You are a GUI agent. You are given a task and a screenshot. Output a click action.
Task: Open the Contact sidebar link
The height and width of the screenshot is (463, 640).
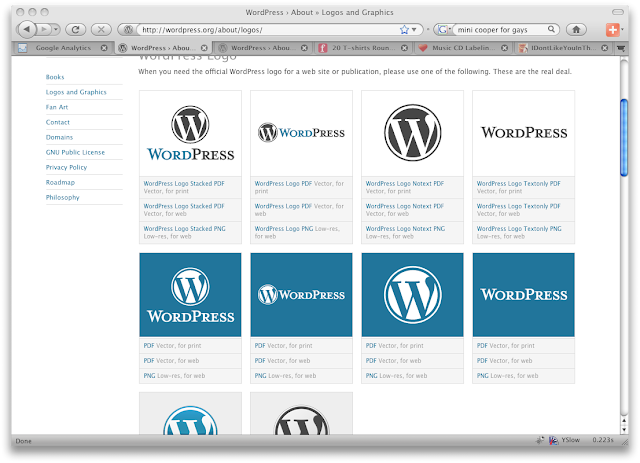[x=58, y=122]
